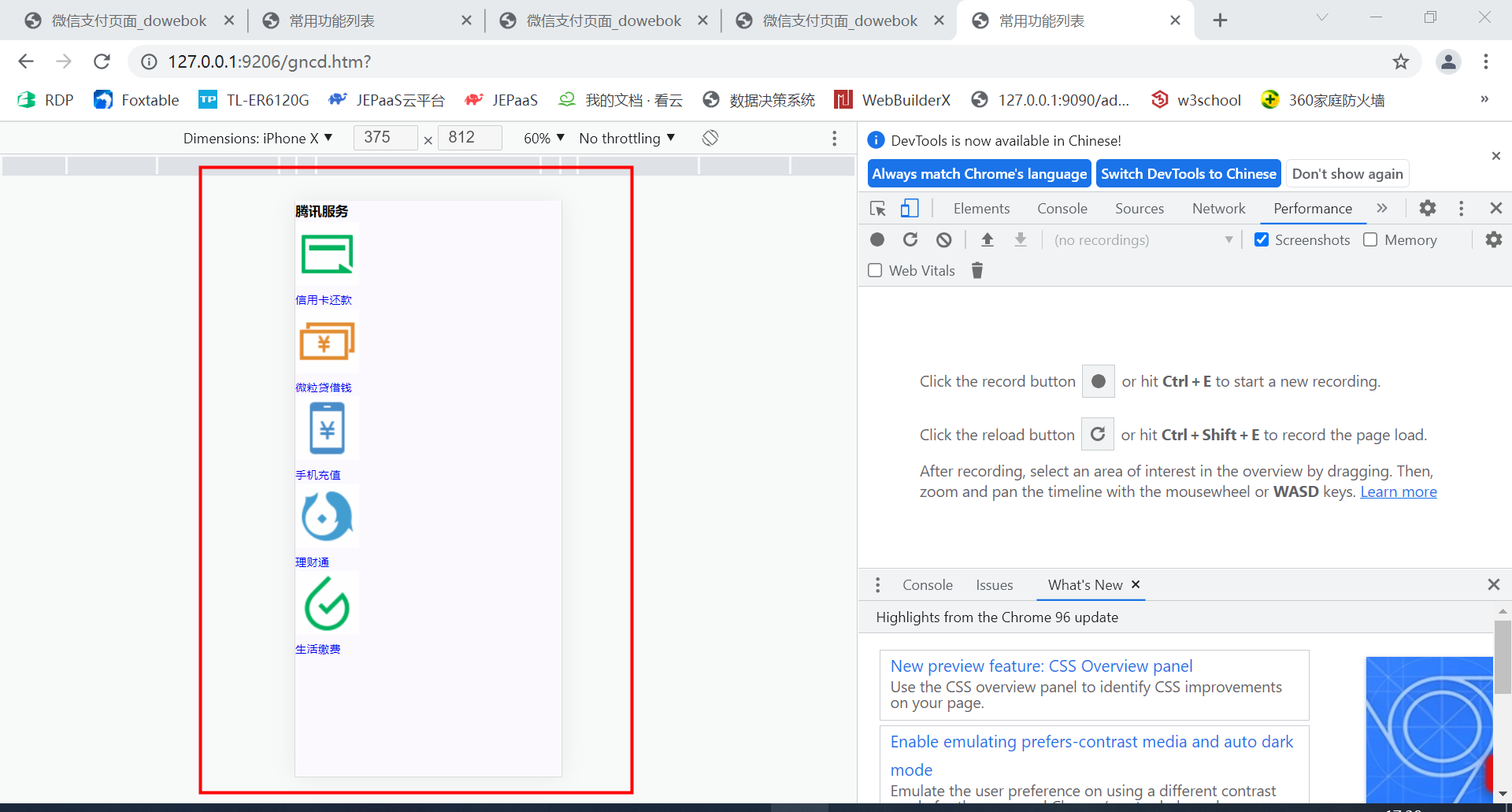Viewport: 1512px width, 812px height.
Task: Open the Issues drawer tab
Action: [x=995, y=584]
